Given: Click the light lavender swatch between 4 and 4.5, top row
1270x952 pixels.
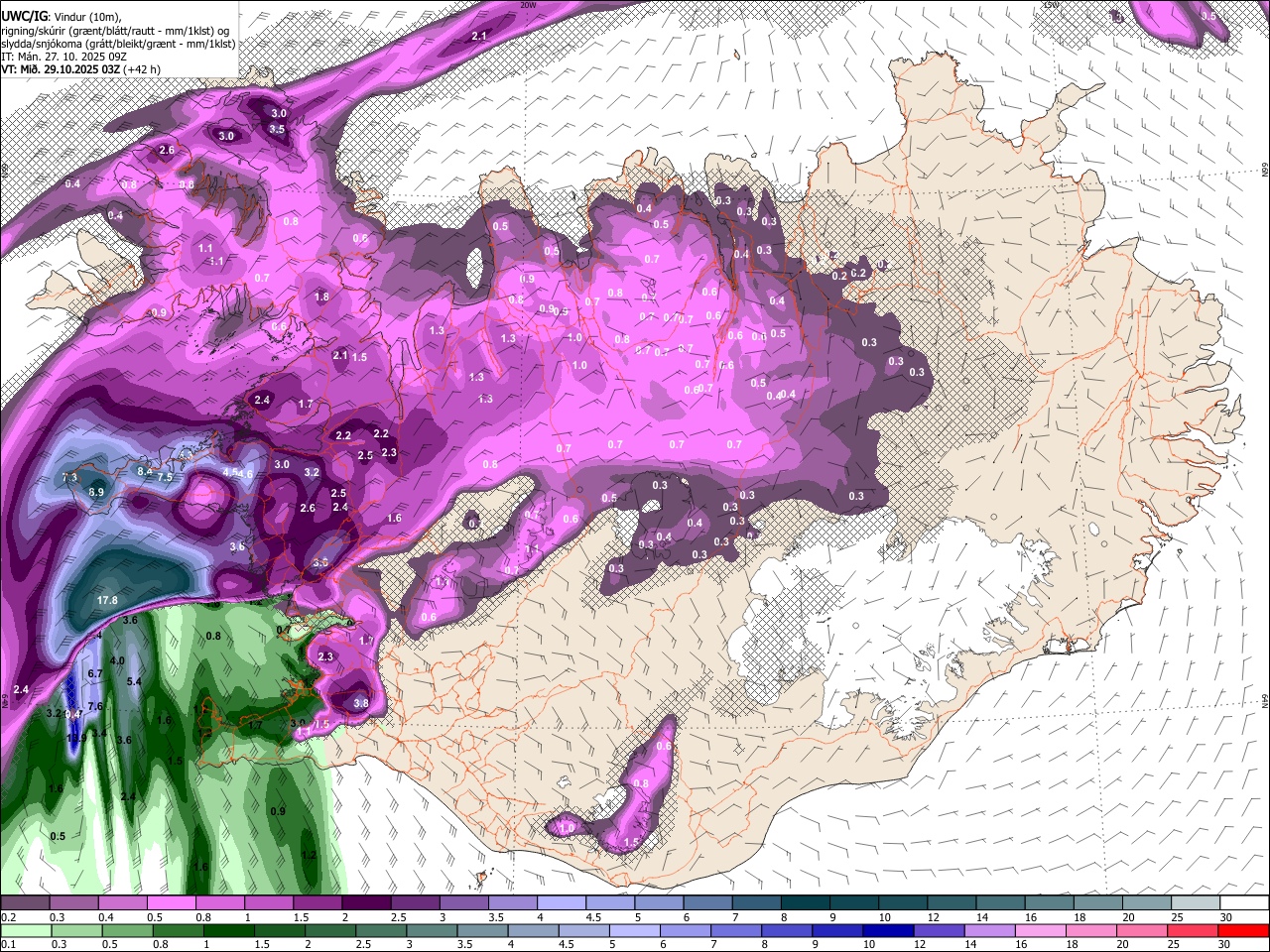Looking at the screenshot, I should (562, 903).
